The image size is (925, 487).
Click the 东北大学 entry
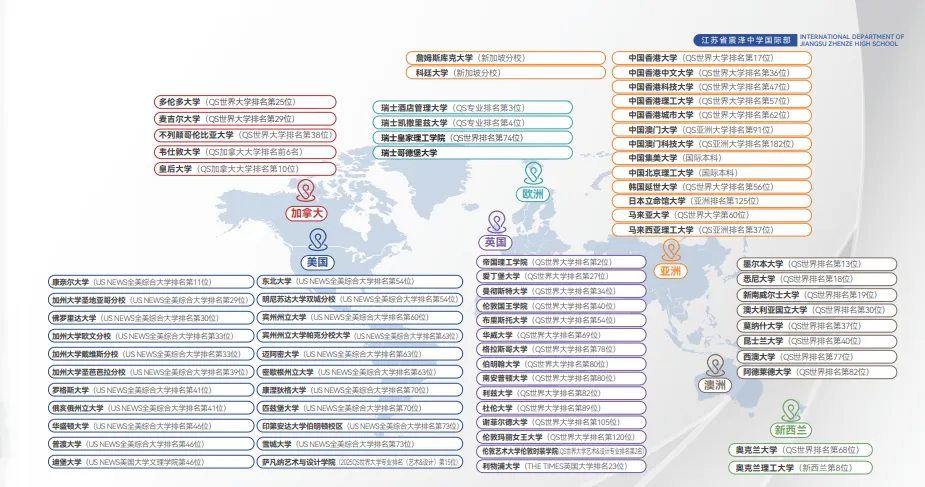tap(360, 281)
